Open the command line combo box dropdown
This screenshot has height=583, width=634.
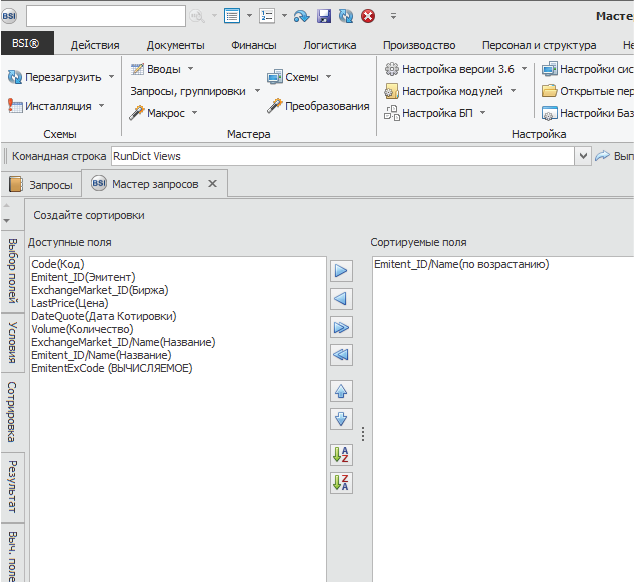(582, 156)
